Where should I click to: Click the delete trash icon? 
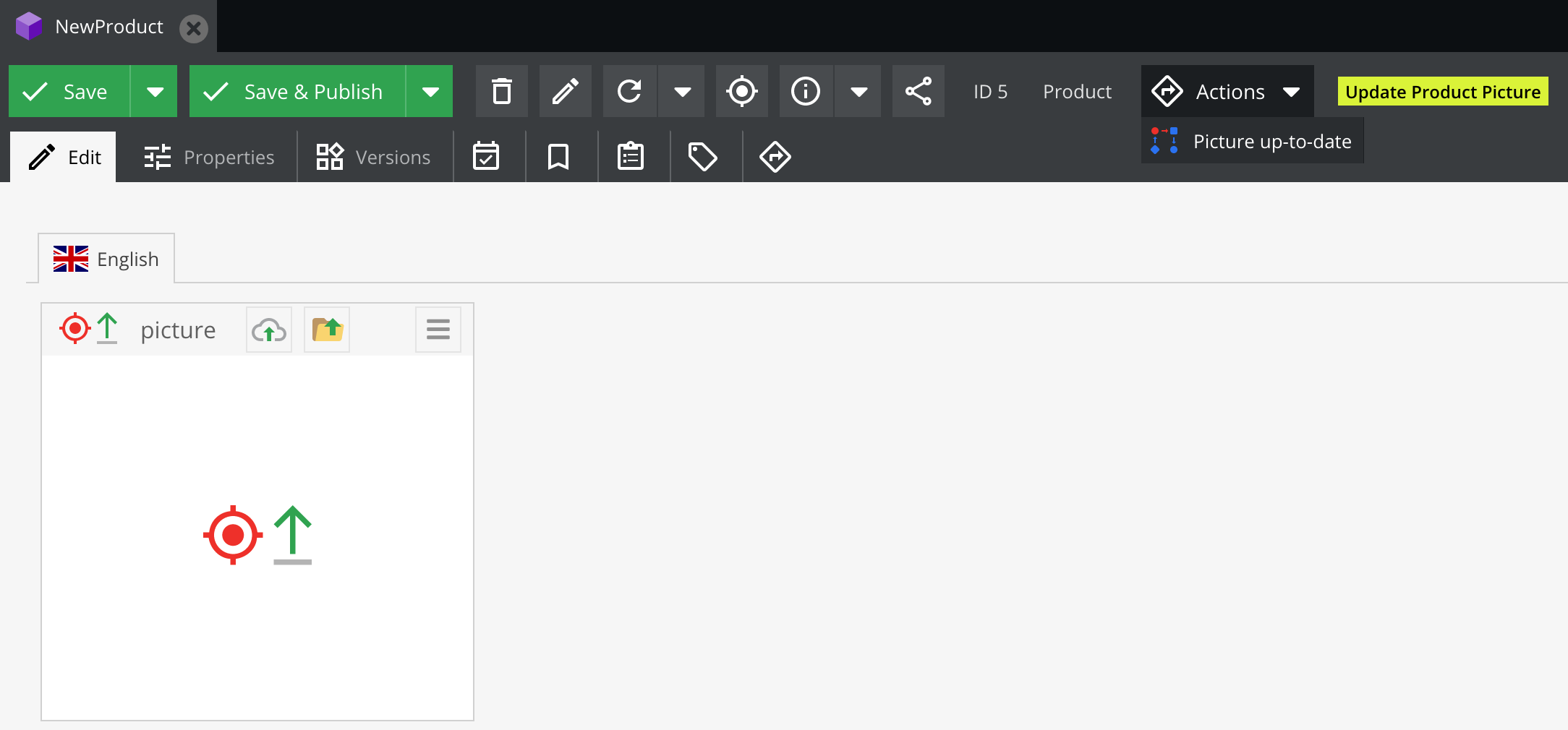[x=501, y=92]
